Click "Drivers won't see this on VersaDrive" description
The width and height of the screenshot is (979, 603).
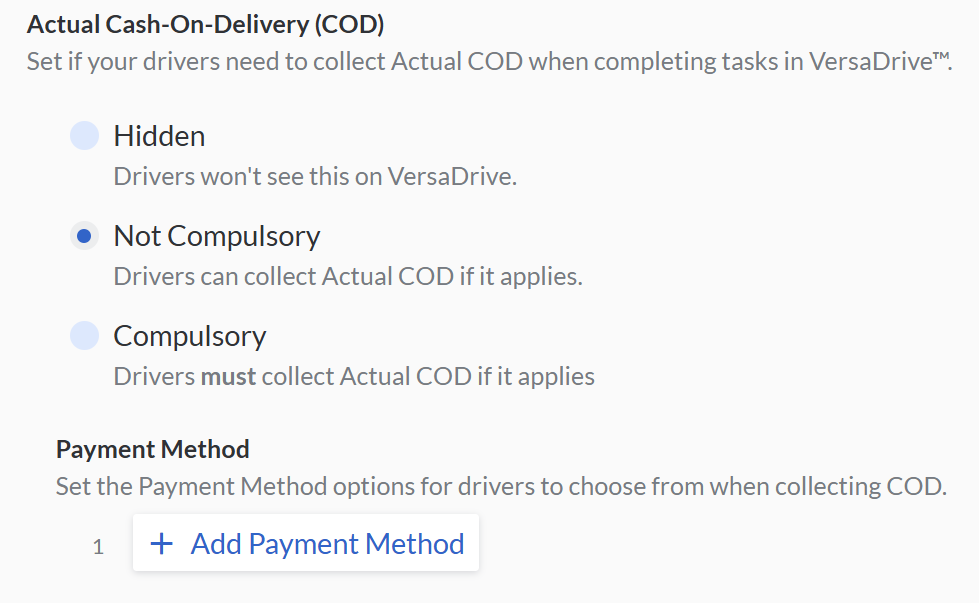315,177
